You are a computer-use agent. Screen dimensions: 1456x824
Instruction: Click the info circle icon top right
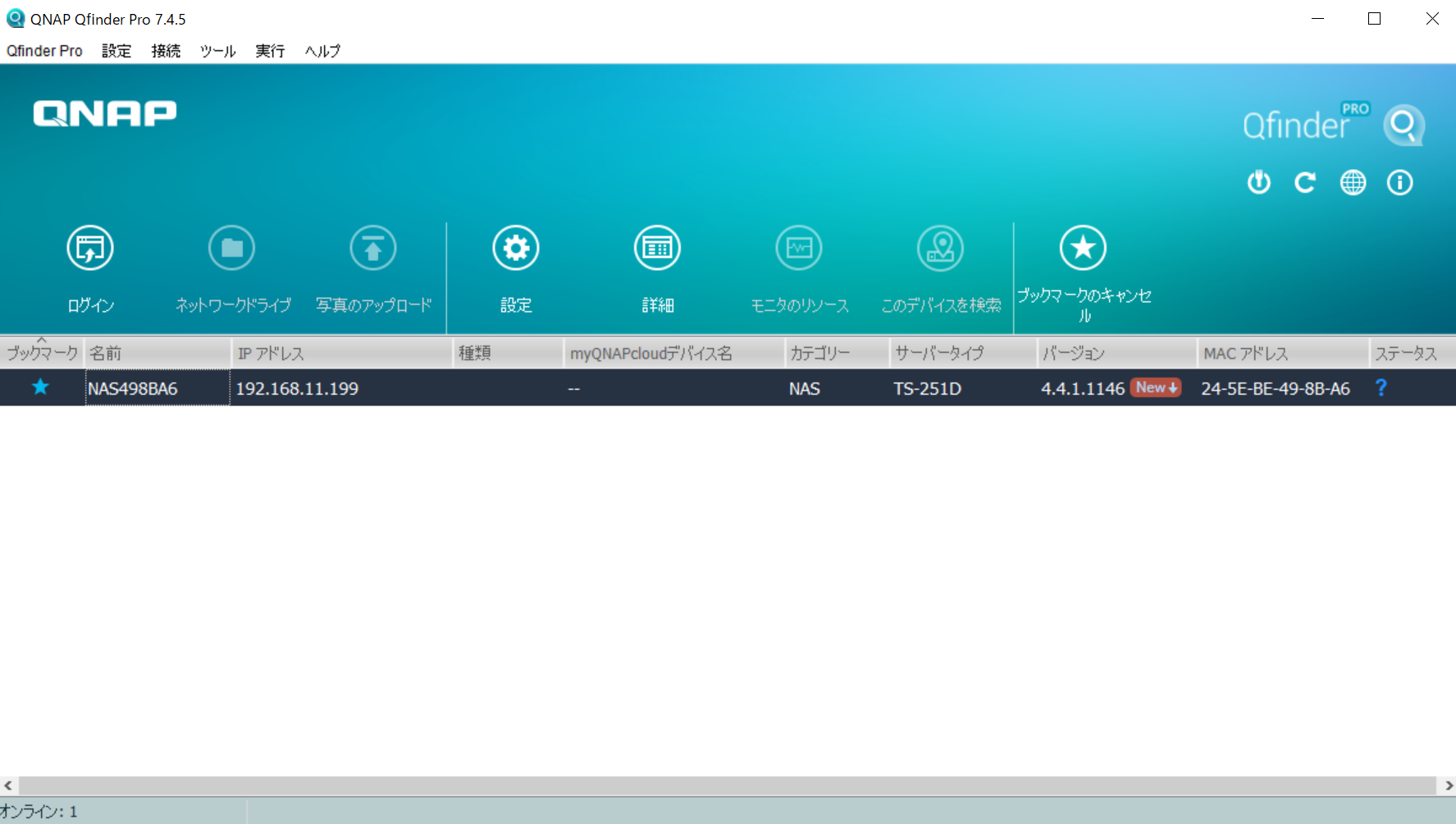[x=1399, y=182]
